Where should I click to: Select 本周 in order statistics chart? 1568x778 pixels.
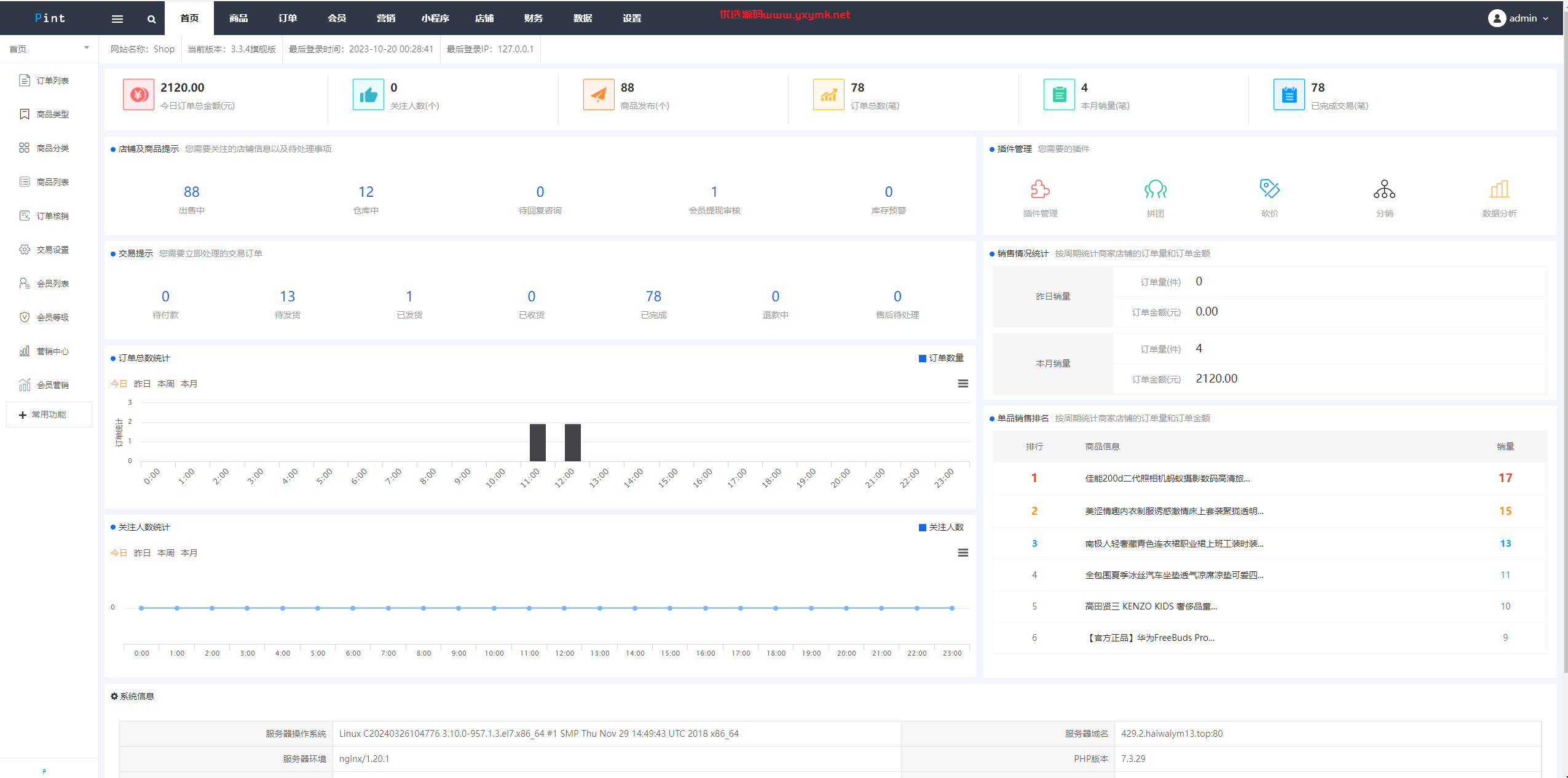tap(165, 384)
